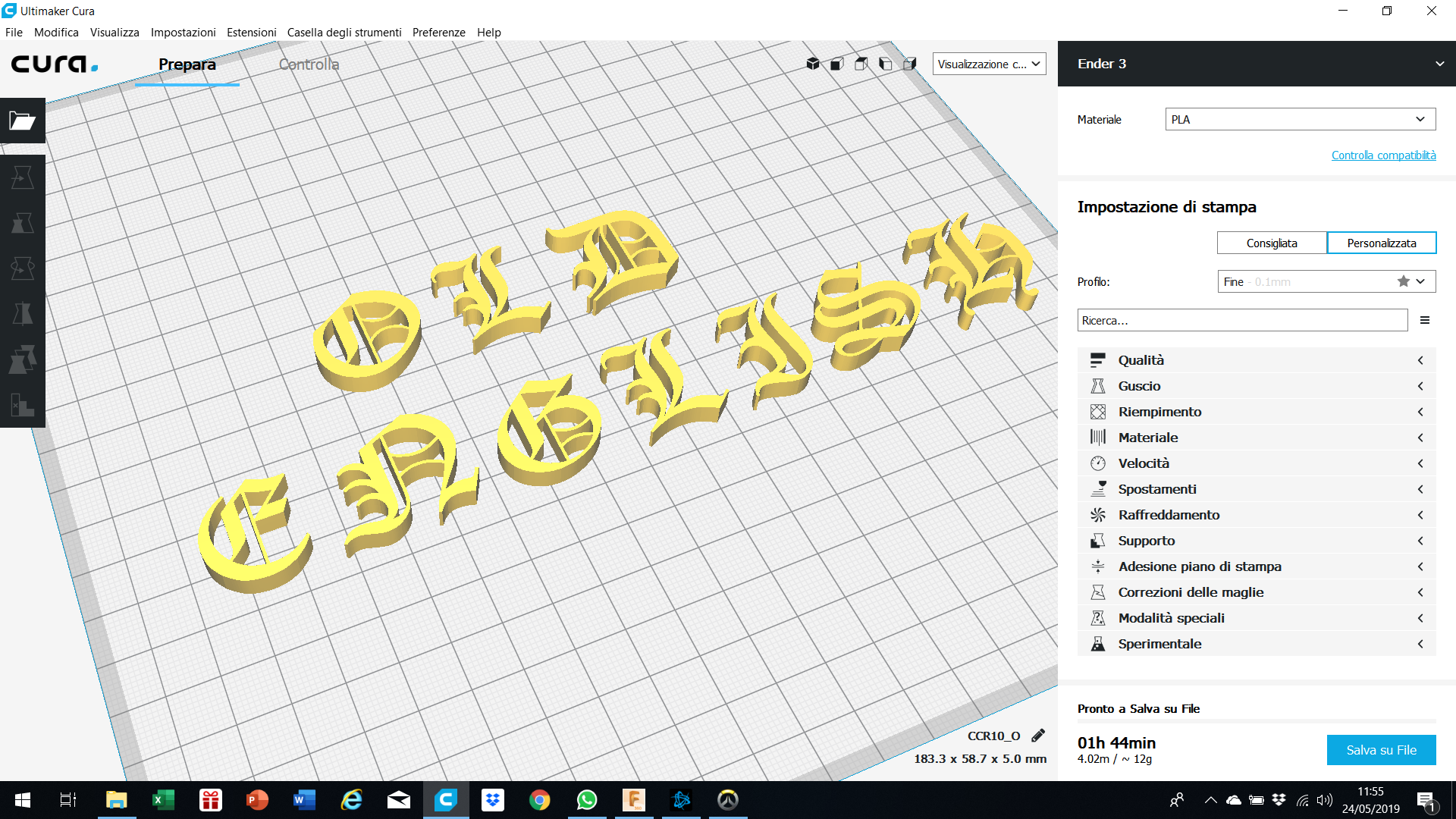Open the PLA material dropdown
Screen dimensions: 1456x819
(1300, 119)
